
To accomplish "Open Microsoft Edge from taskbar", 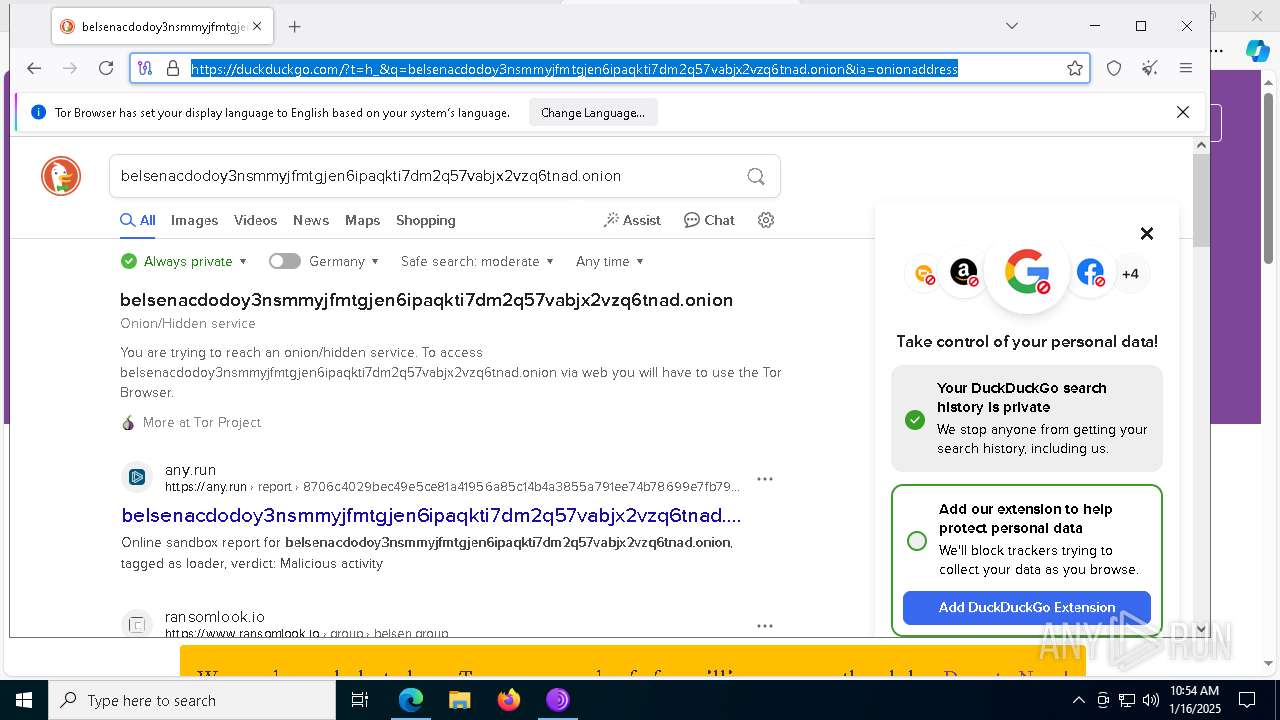I will click(x=411, y=700).
